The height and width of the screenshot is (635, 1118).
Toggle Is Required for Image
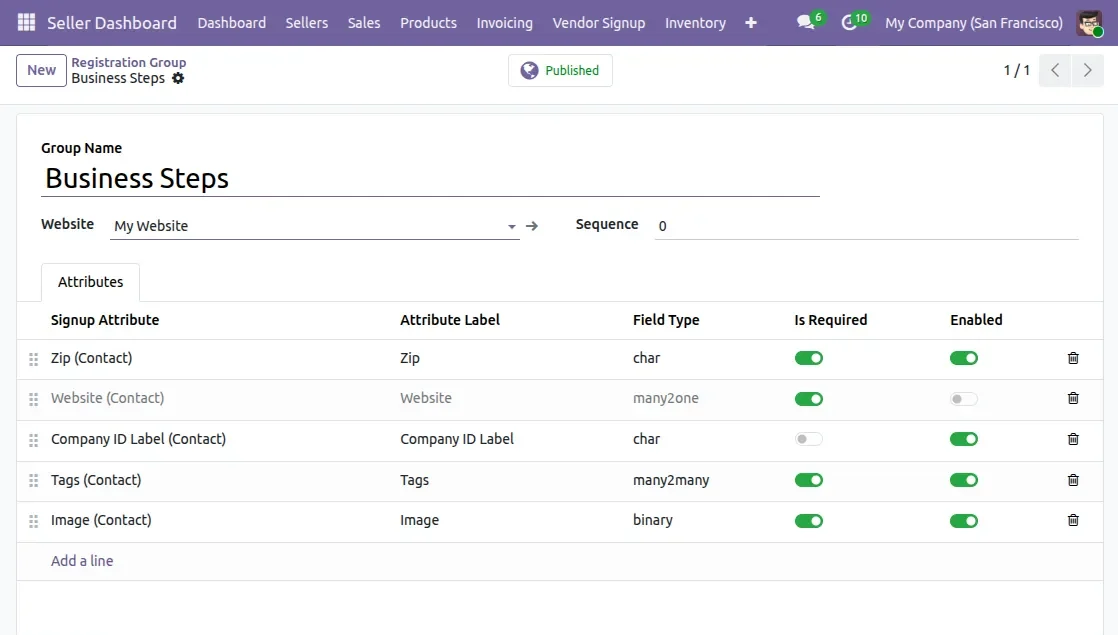[x=809, y=521]
